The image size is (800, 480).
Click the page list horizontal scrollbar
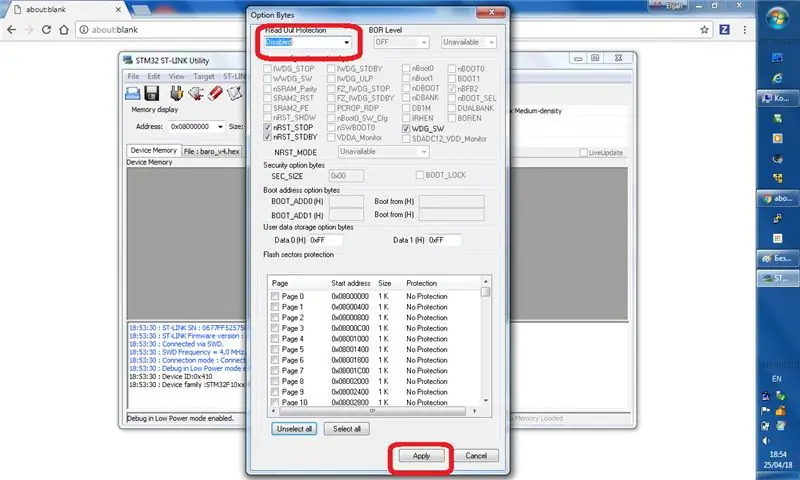click(373, 411)
